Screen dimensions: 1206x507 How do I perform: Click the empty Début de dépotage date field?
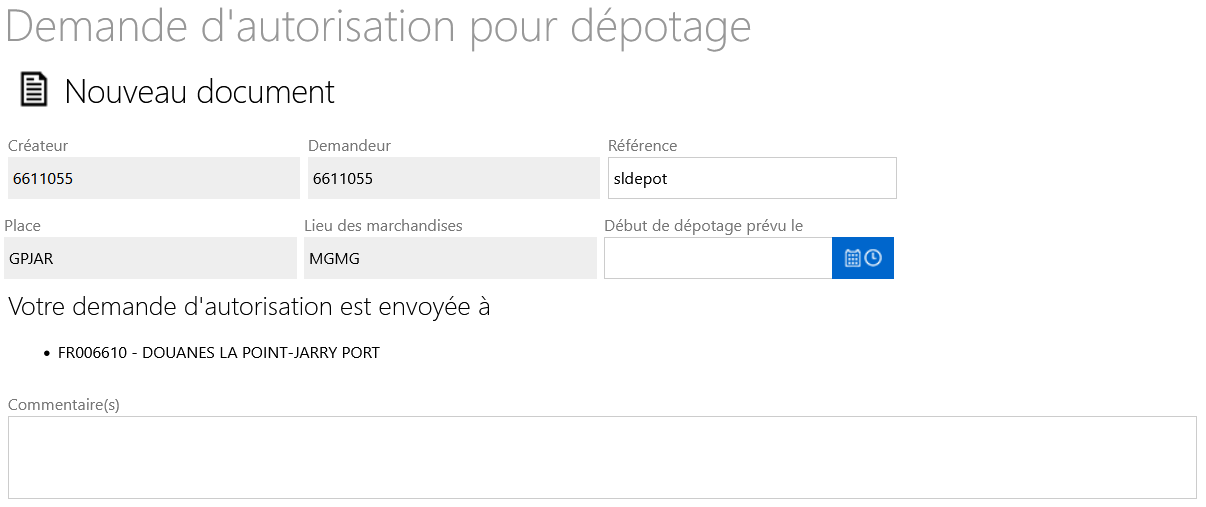(718, 258)
